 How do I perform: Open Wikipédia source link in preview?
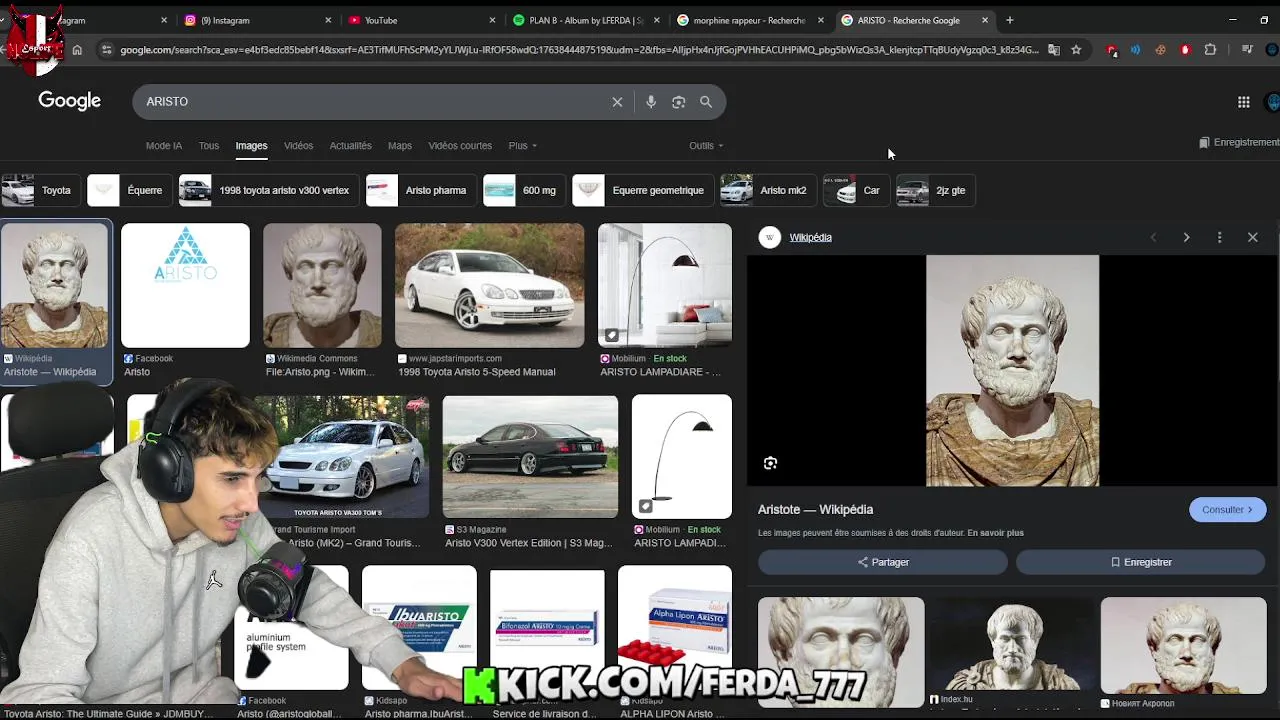[x=810, y=237]
